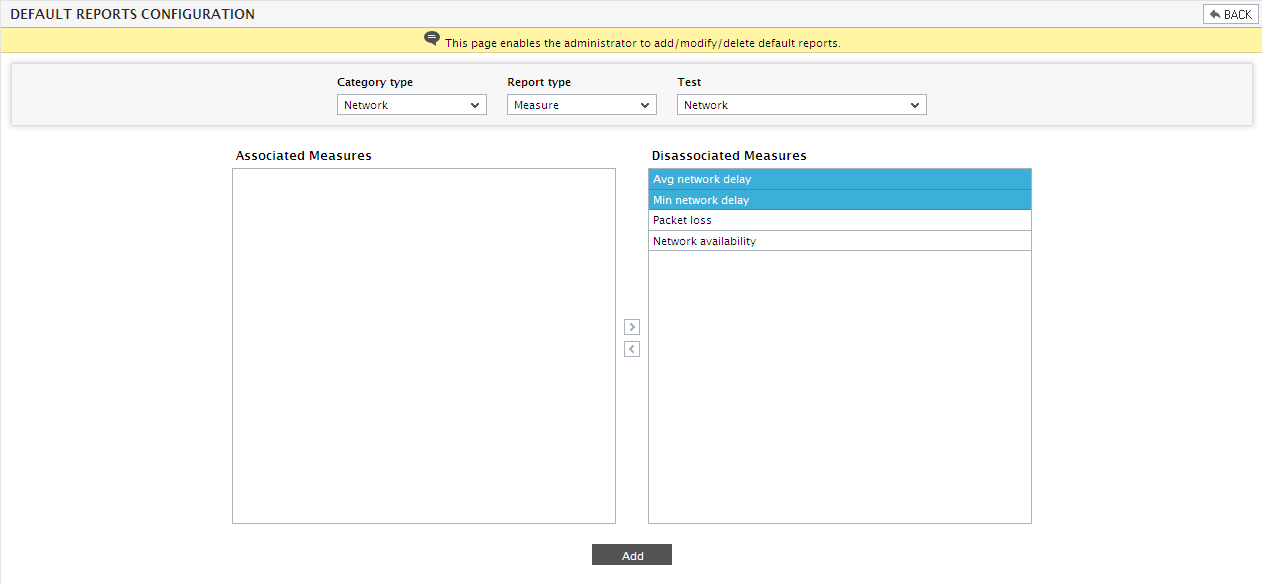
Task: Click the administrator page description message
Action: click(x=643, y=43)
